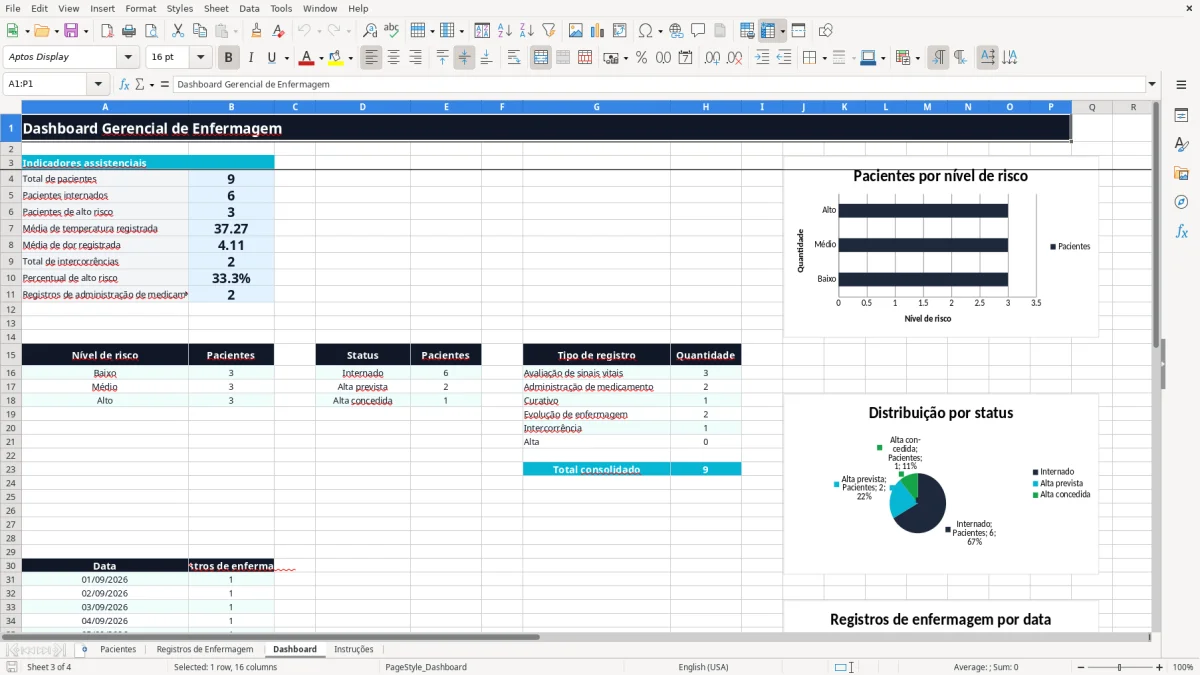Expand Name Box dropdown
The image size is (1200, 675).
98,84
